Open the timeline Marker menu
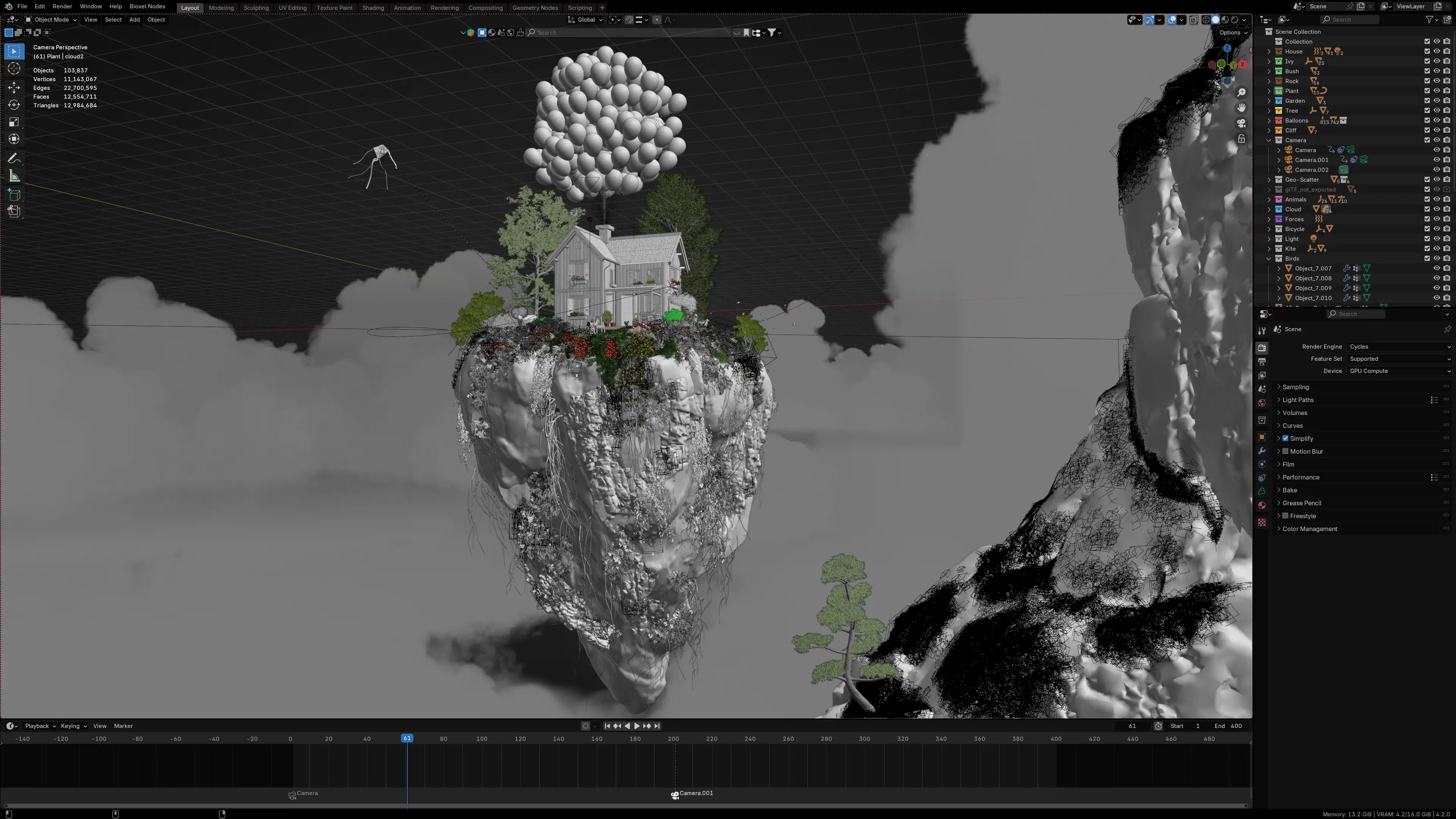Viewport: 1456px width, 819px height. click(123, 726)
